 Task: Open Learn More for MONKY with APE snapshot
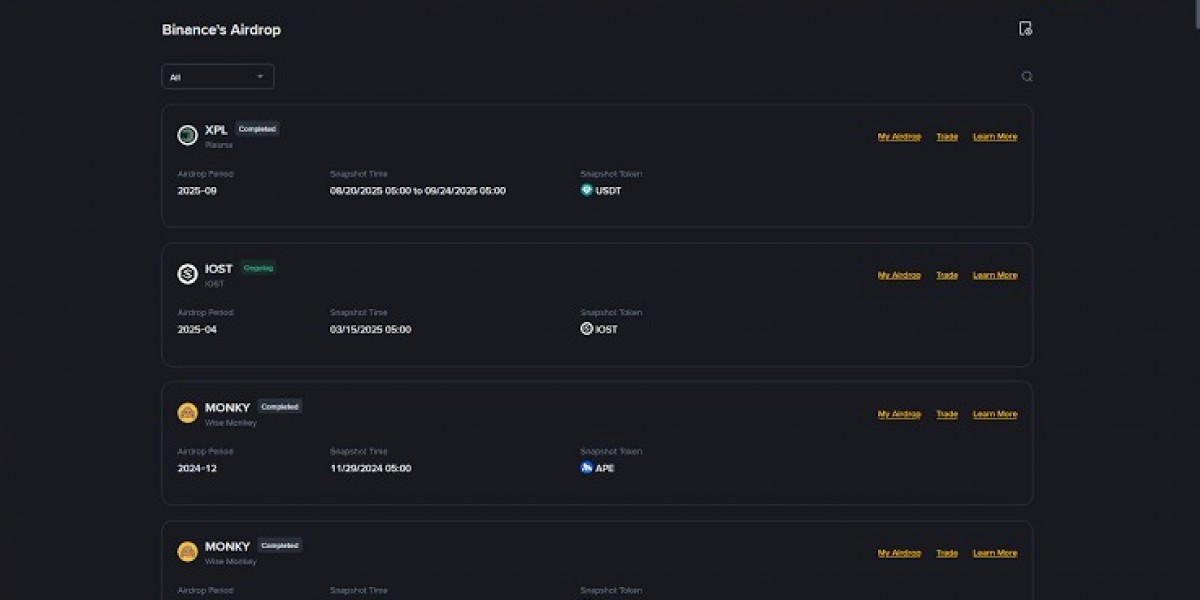[x=995, y=414]
